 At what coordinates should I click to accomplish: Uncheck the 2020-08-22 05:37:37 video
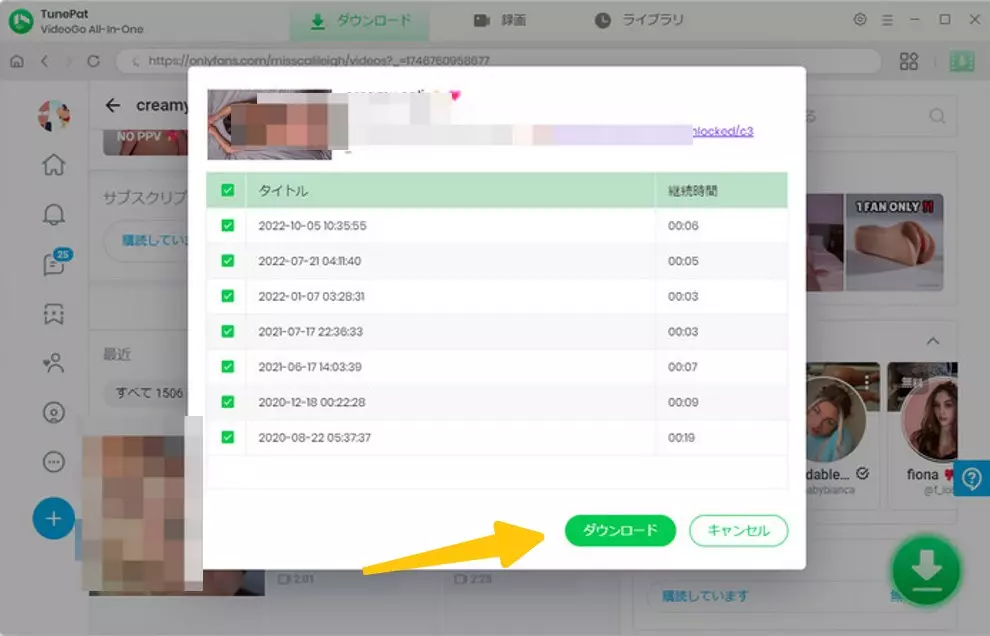click(x=228, y=437)
